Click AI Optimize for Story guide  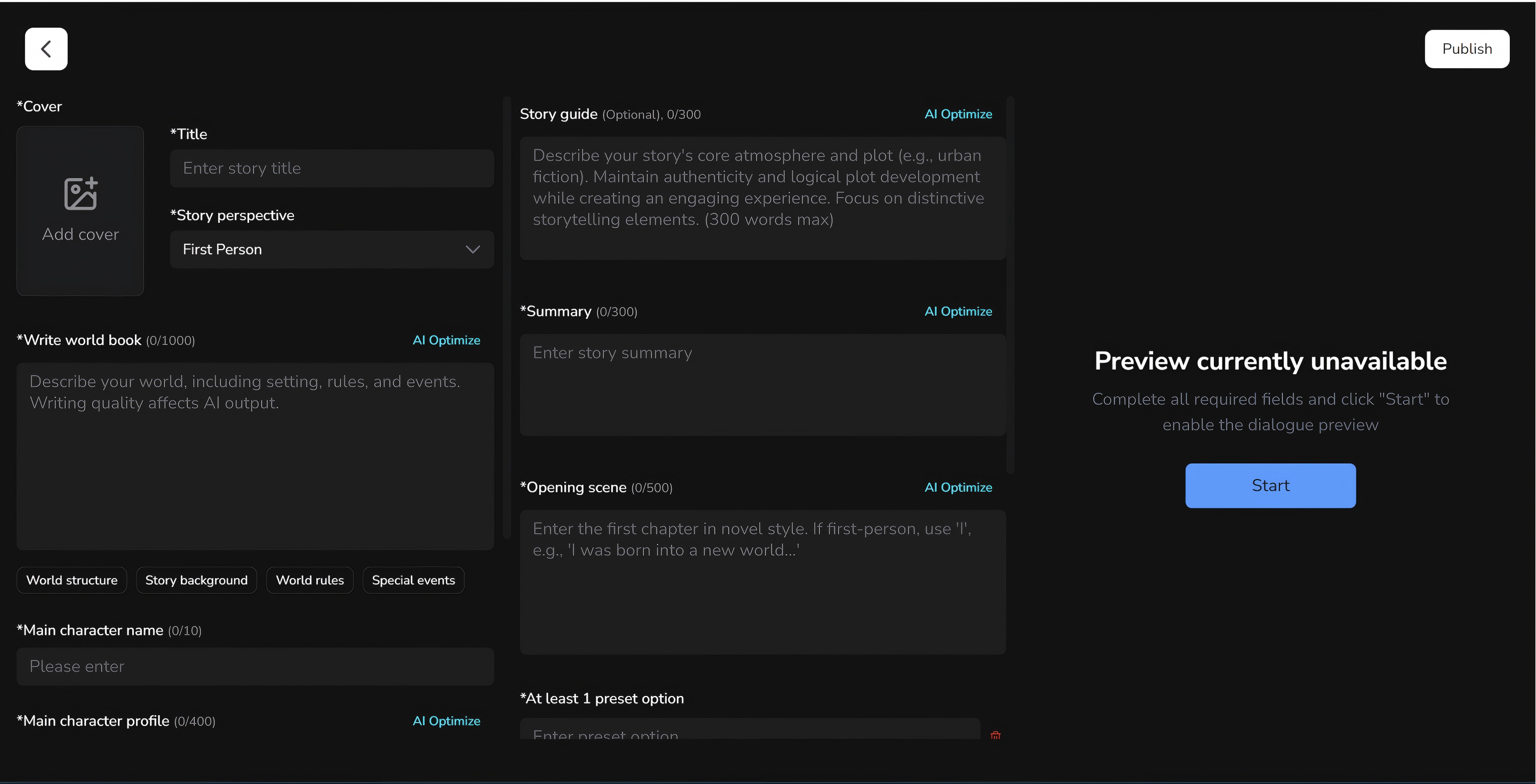click(x=958, y=114)
